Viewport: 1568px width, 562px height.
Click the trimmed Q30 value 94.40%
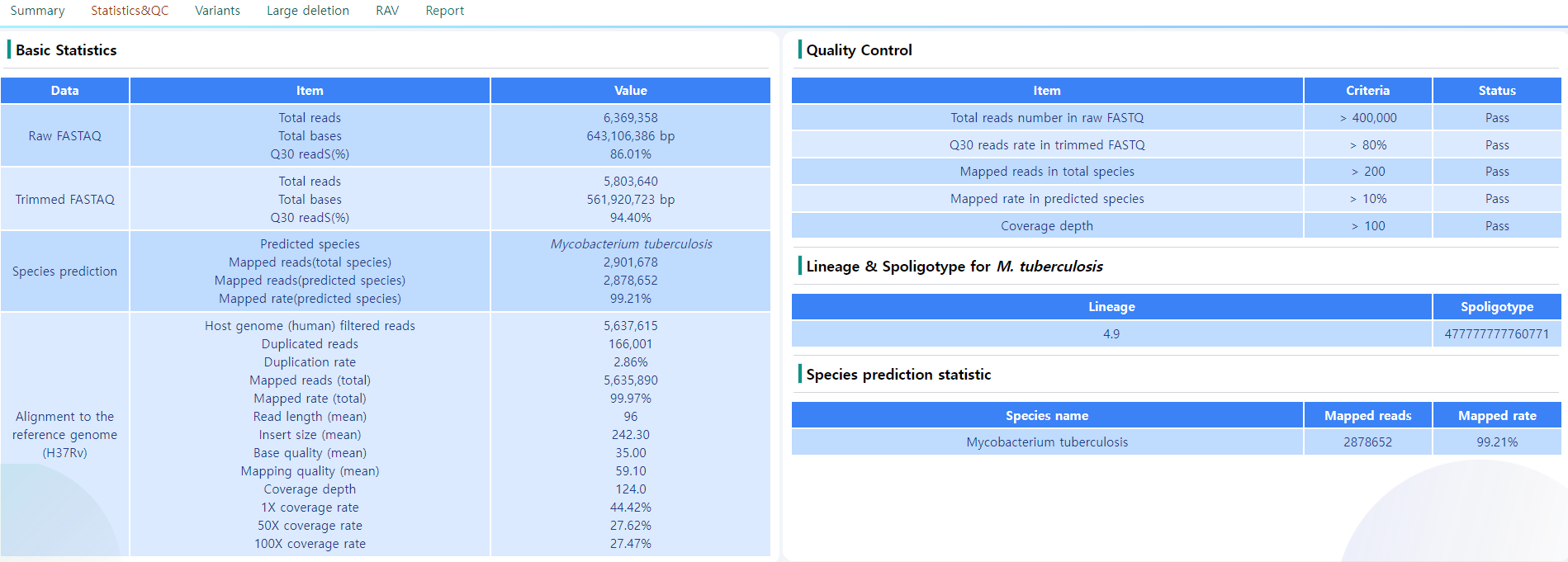pyautogui.click(x=631, y=218)
